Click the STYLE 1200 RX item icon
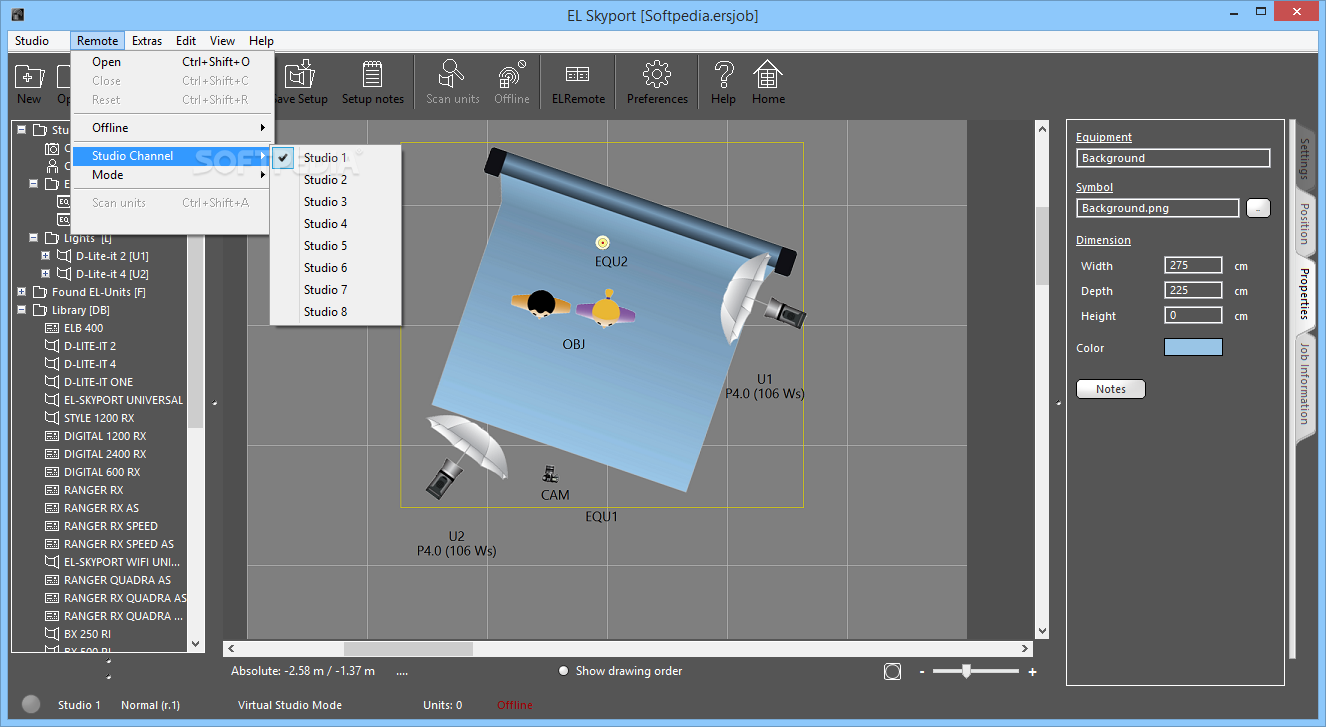 pyautogui.click(x=52, y=418)
